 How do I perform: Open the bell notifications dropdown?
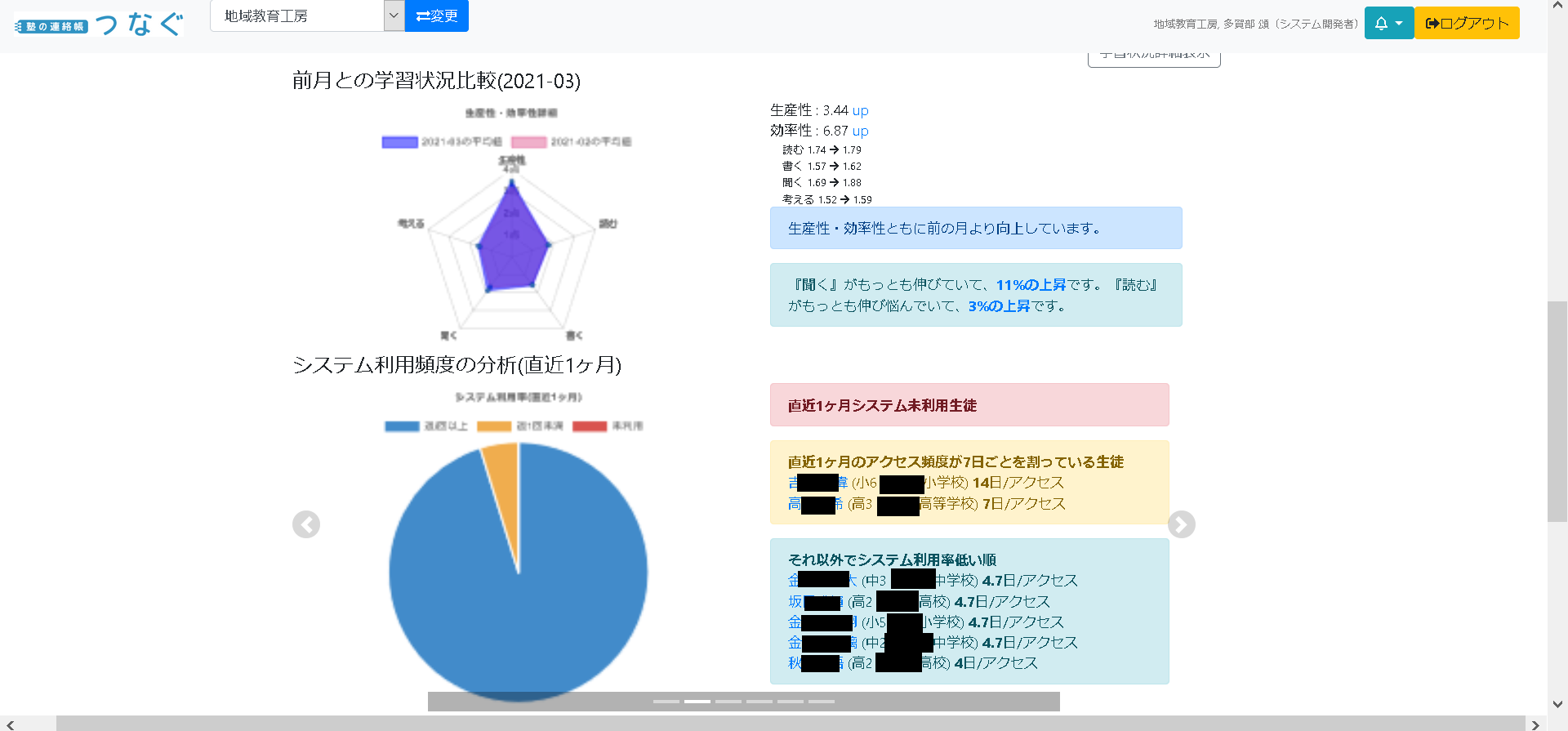pos(1388,23)
